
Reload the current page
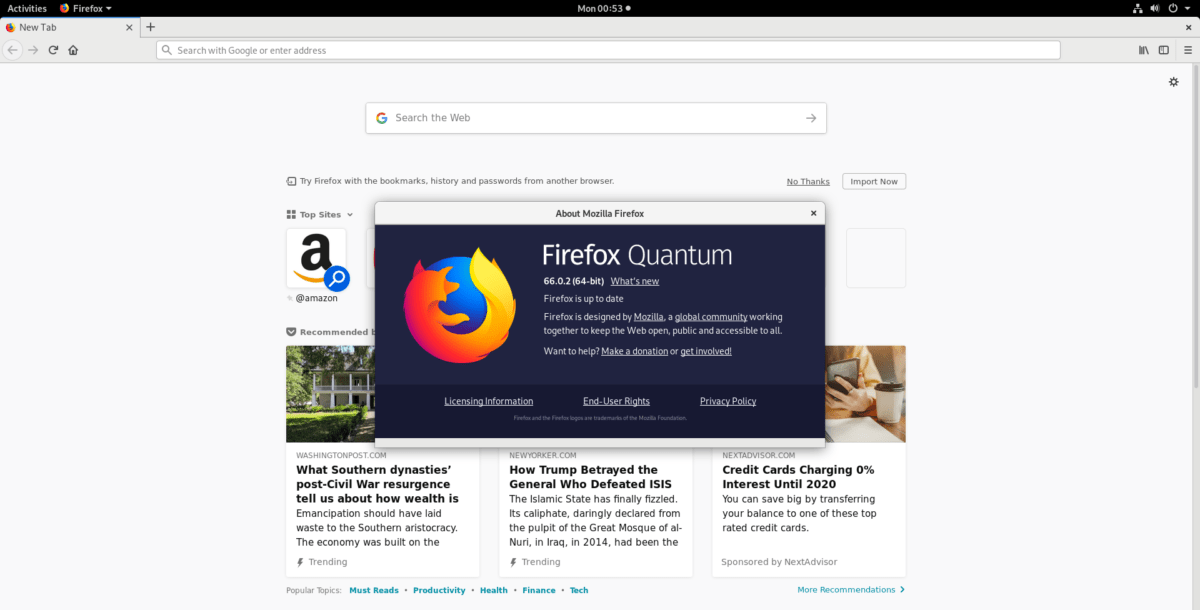(x=53, y=50)
